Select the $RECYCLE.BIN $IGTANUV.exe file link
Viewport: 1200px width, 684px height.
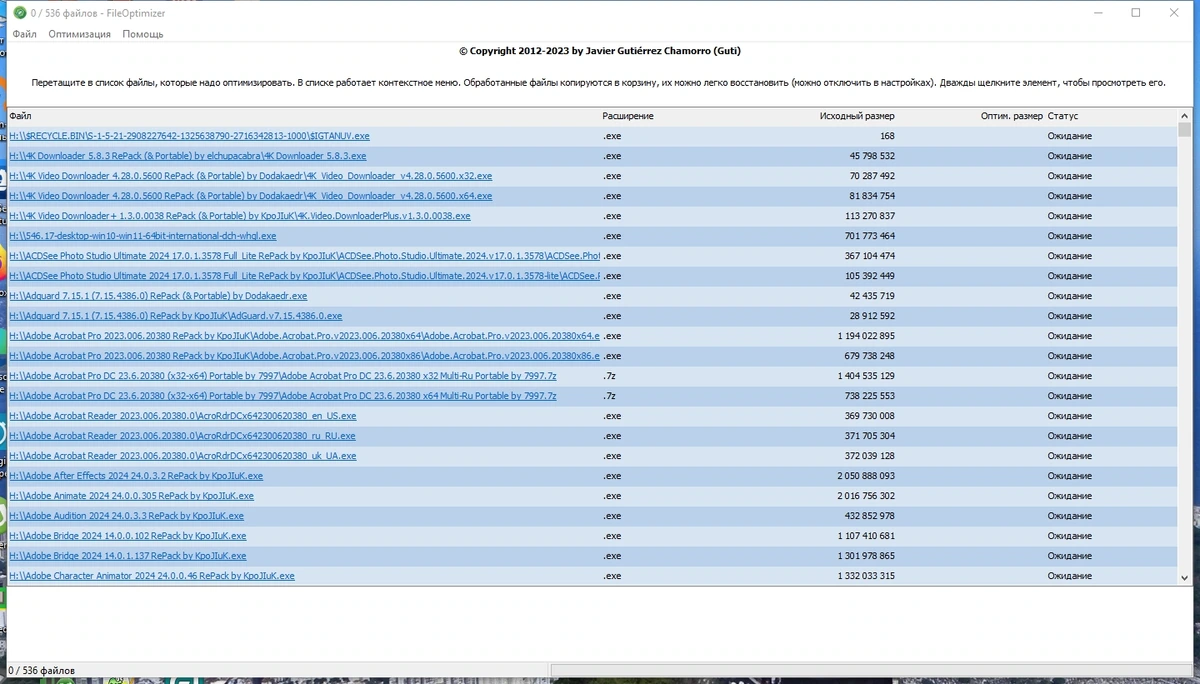[x=189, y=136]
